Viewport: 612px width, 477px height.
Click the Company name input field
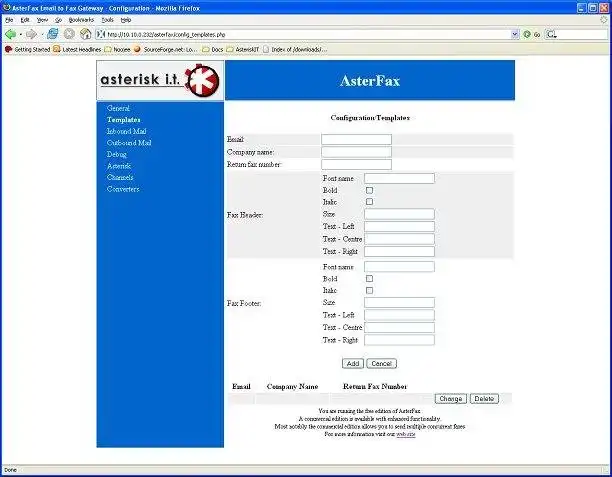coord(356,152)
